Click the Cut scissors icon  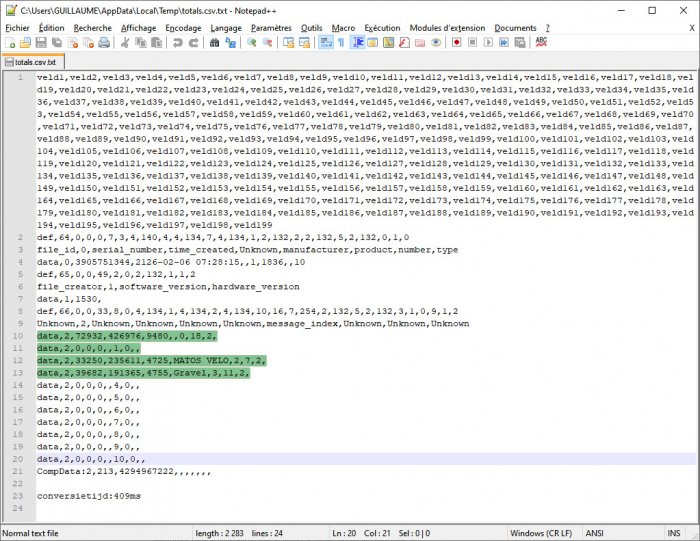pos(125,43)
